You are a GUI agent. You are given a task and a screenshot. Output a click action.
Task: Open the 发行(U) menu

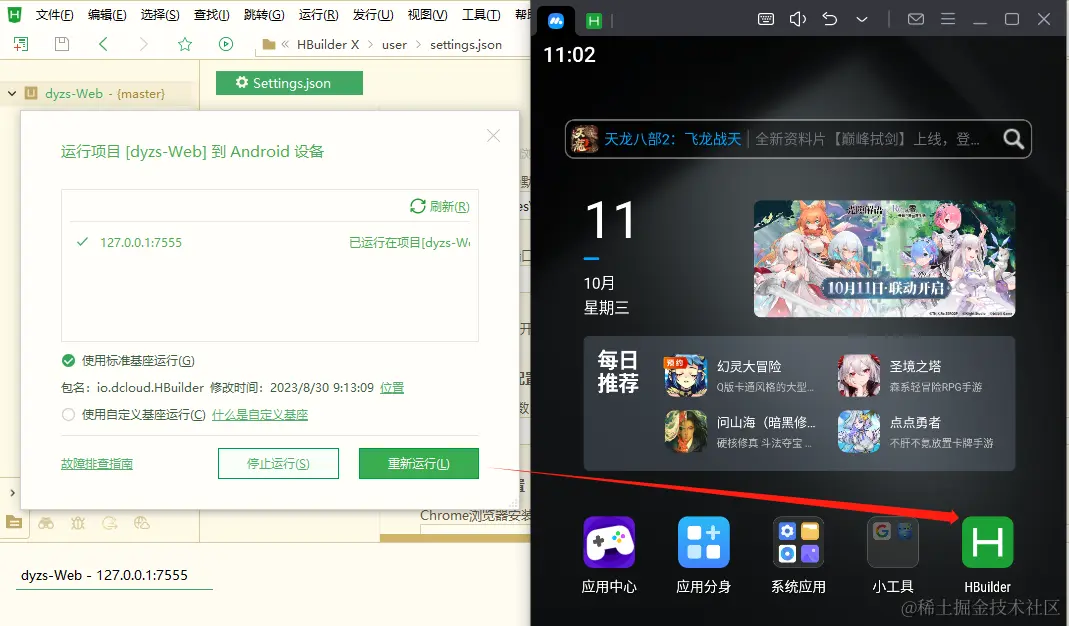[373, 14]
